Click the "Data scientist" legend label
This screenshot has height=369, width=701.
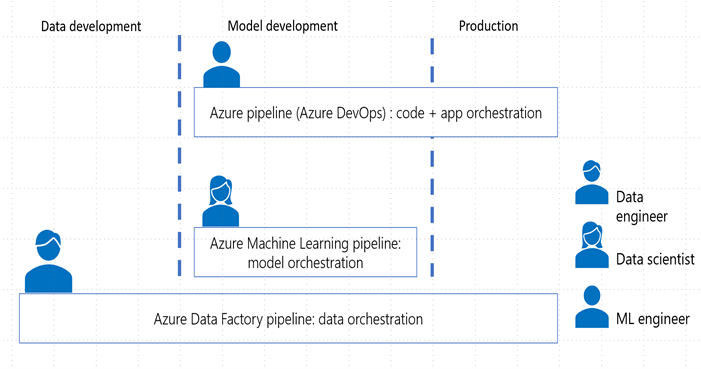click(x=655, y=259)
